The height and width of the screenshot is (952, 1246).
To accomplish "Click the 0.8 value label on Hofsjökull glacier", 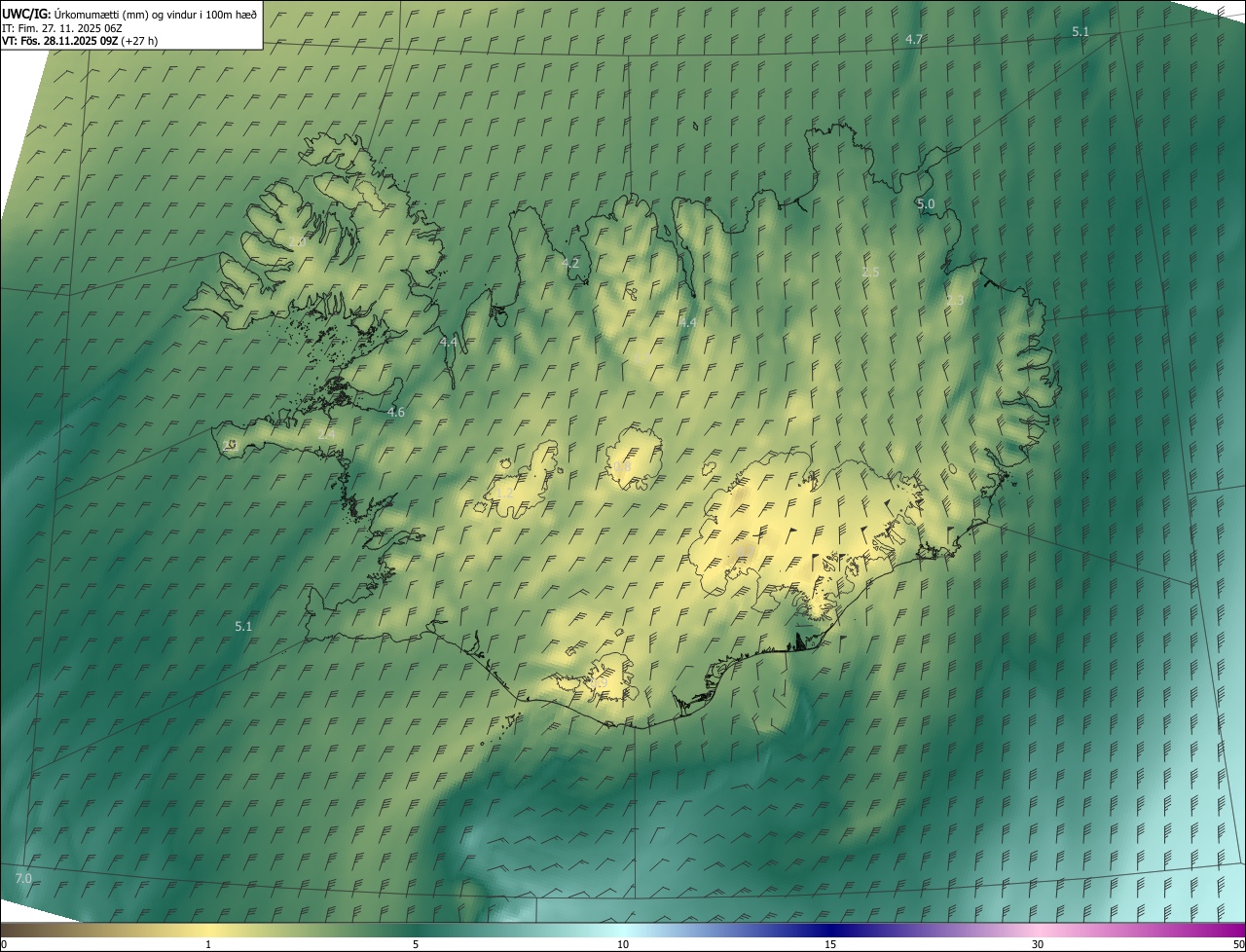I will coord(622,467).
